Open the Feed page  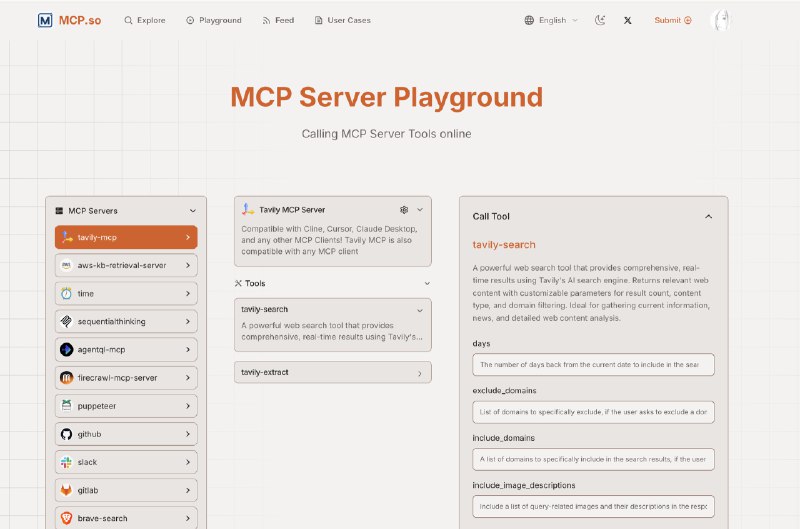tap(278, 20)
